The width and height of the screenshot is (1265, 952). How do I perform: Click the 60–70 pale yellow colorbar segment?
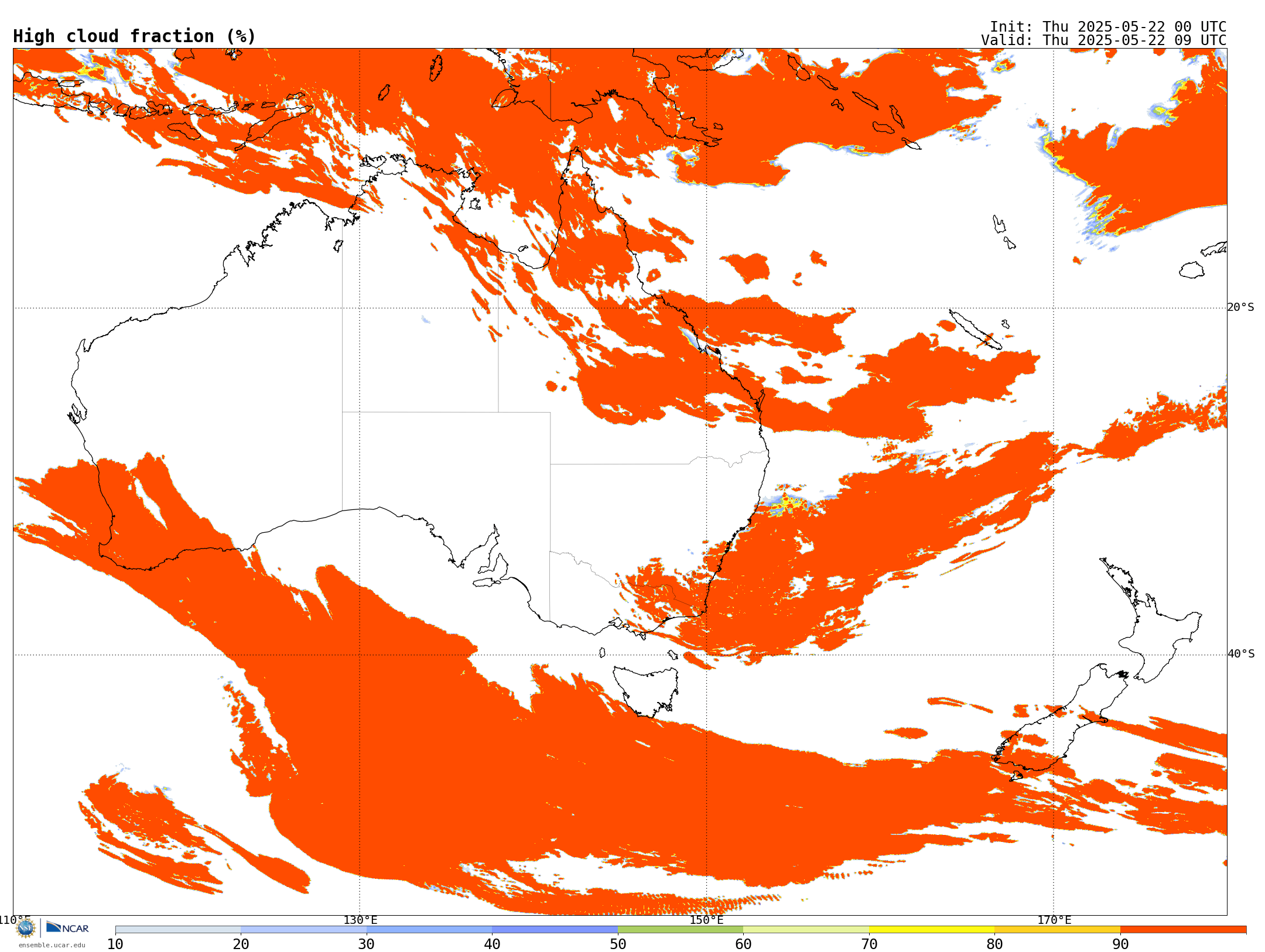(x=806, y=930)
